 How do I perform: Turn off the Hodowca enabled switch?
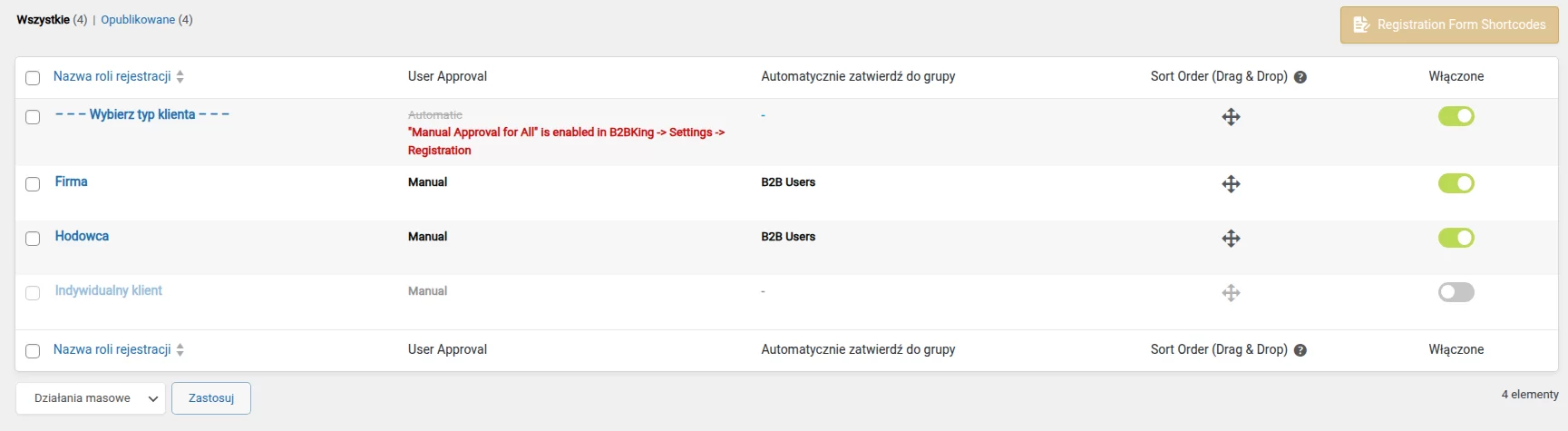1456,238
